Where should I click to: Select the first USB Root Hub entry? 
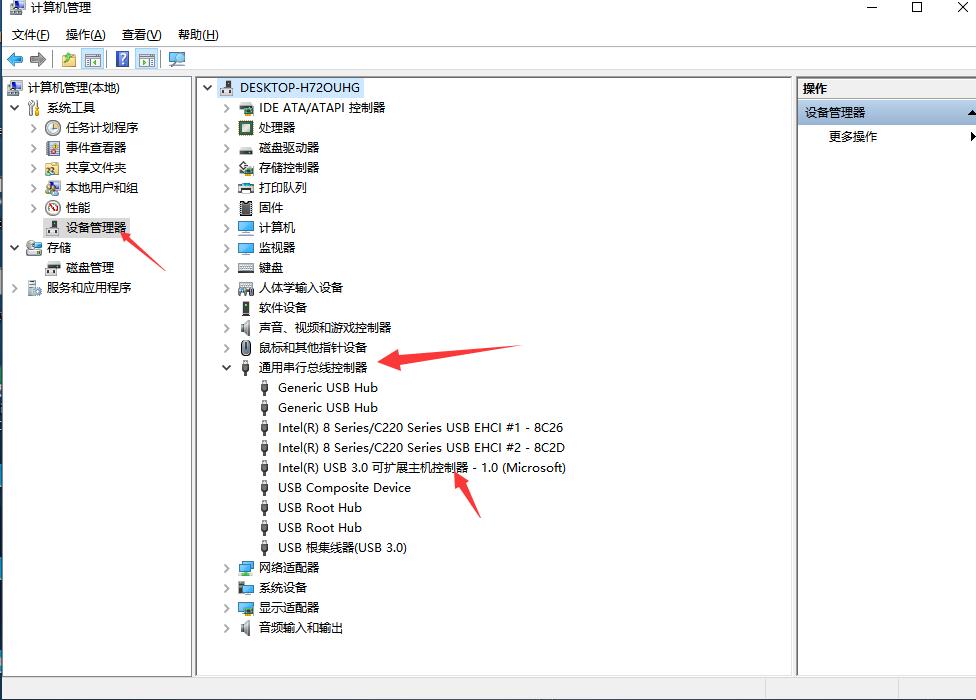click(320, 508)
